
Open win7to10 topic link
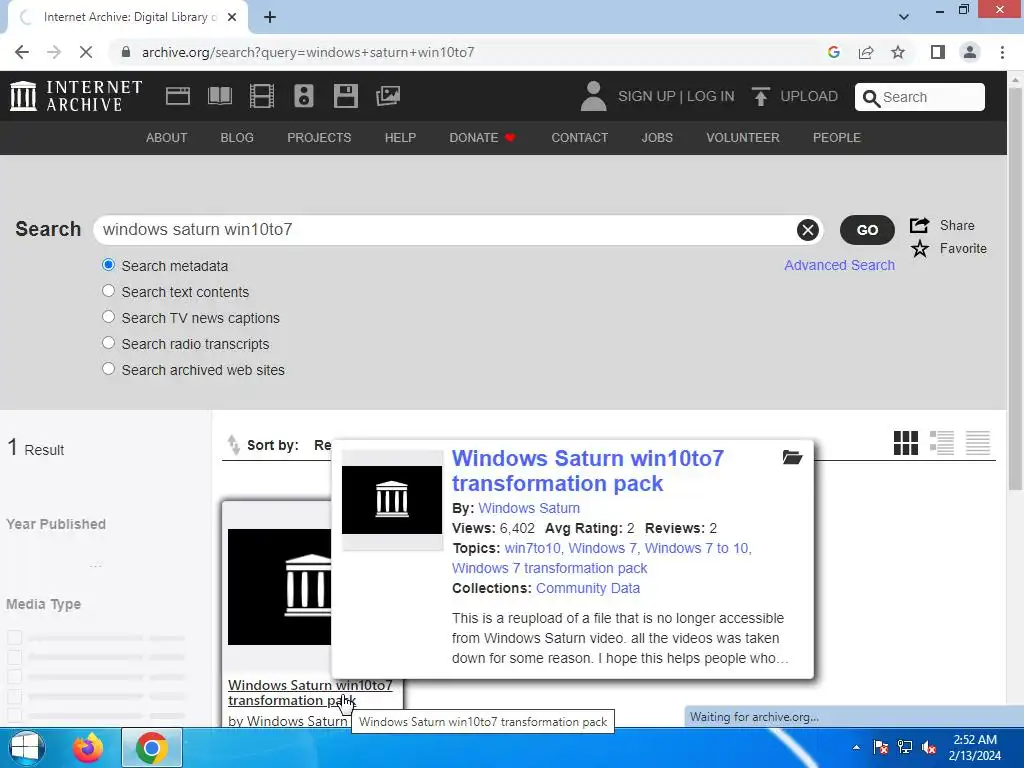click(532, 548)
